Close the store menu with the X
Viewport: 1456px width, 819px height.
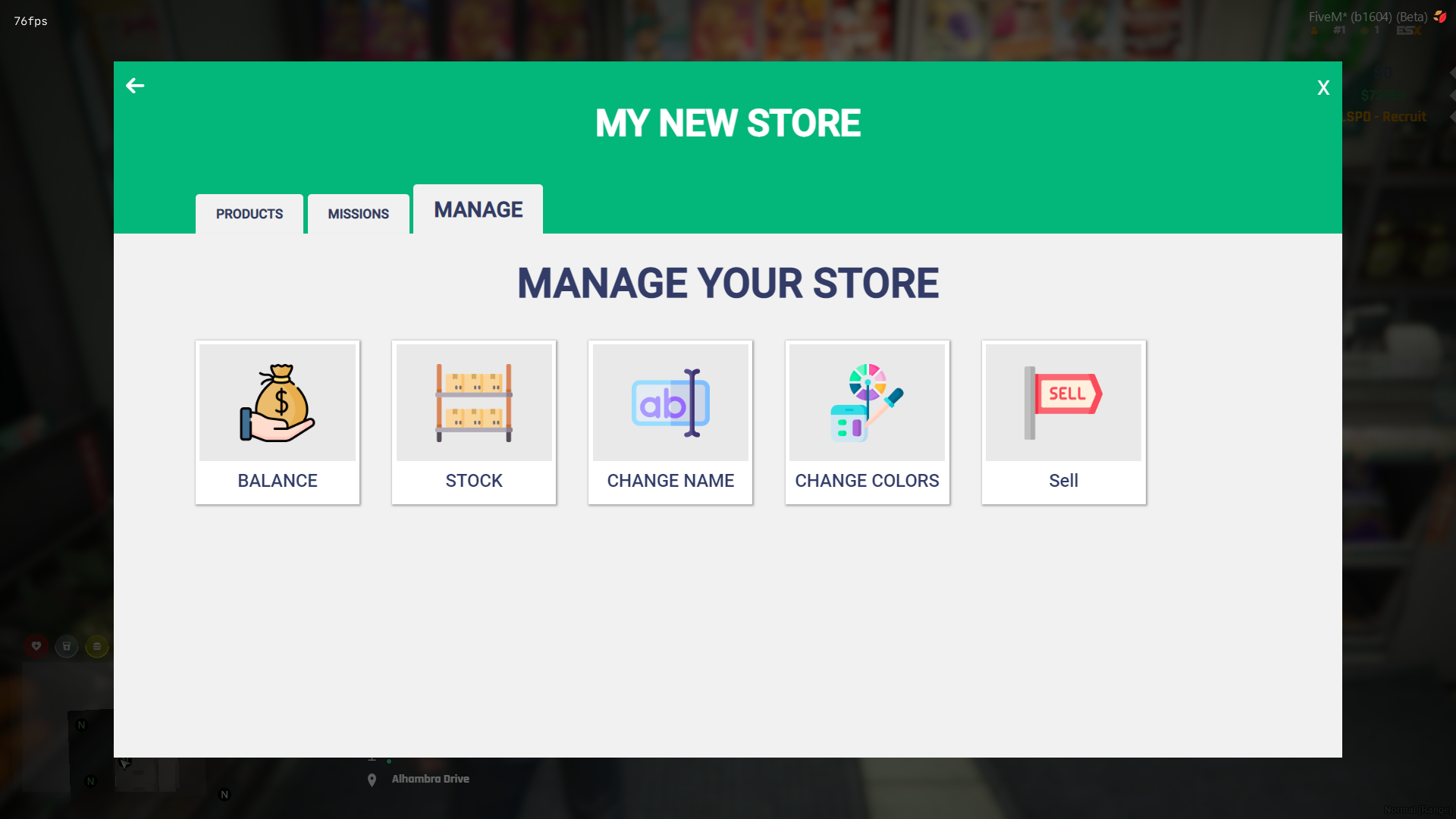pyautogui.click(x=1323, y=87)
